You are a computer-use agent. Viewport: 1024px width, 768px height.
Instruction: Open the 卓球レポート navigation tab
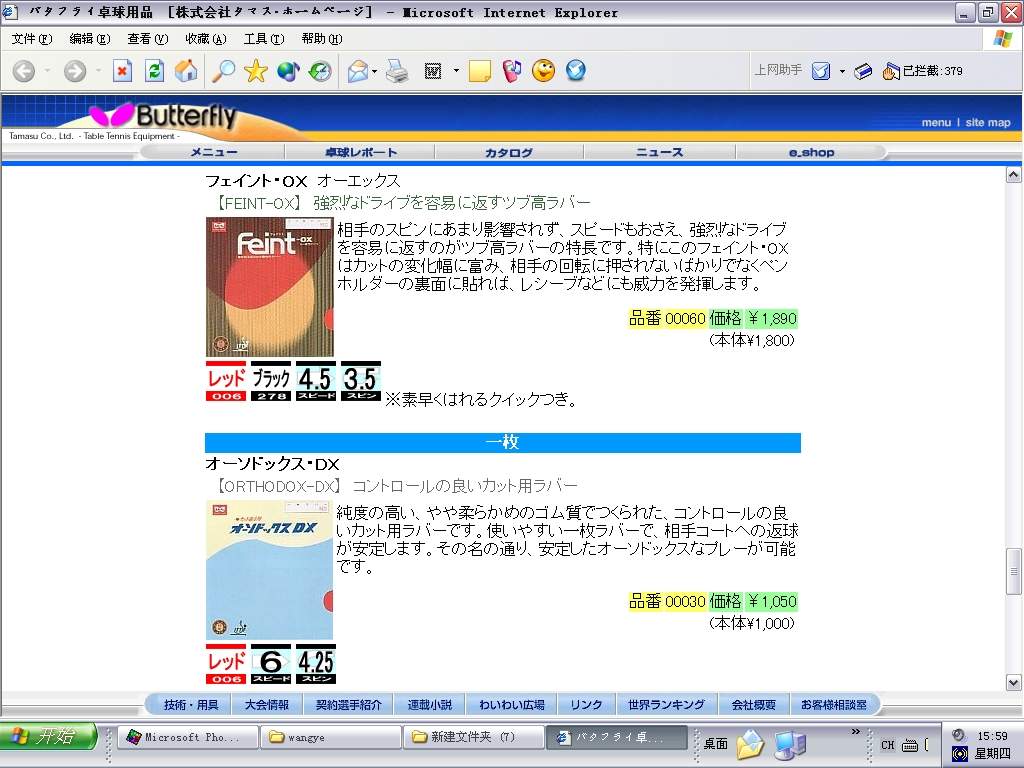(360, 152)
